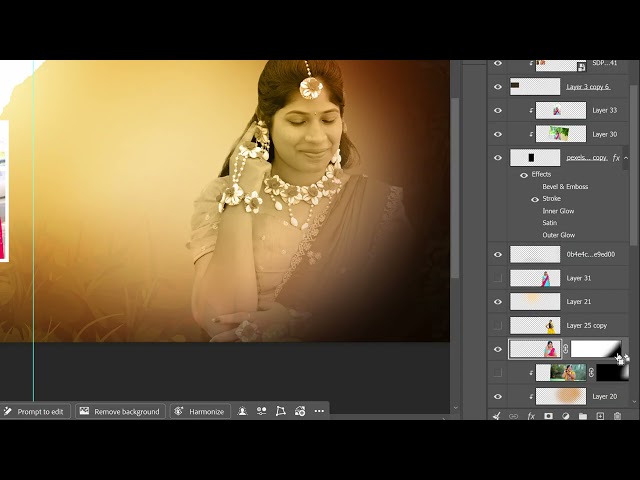Hide Layer 33 using its eye icon
The height and width of the screenshot is (480, 640).
(x=498, y=111)
